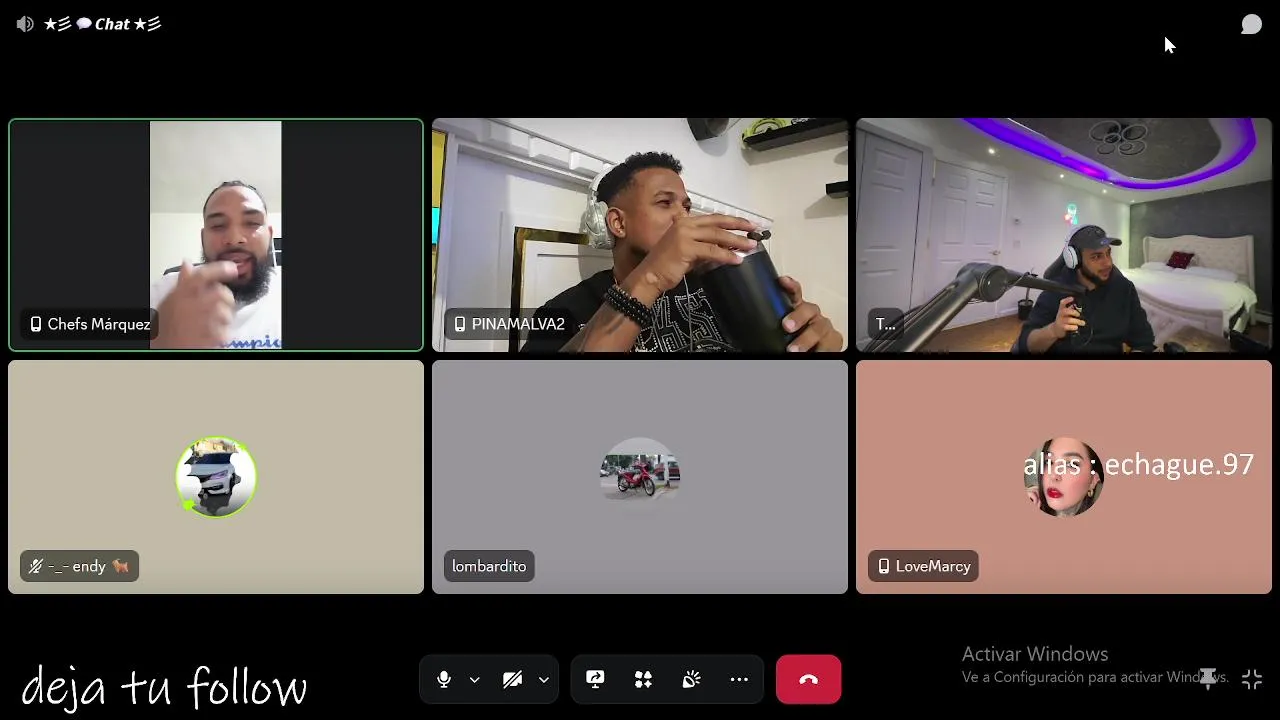Focus the PINAMALVA2 video tile
The image size is (1280, 720).
(640, 235)
